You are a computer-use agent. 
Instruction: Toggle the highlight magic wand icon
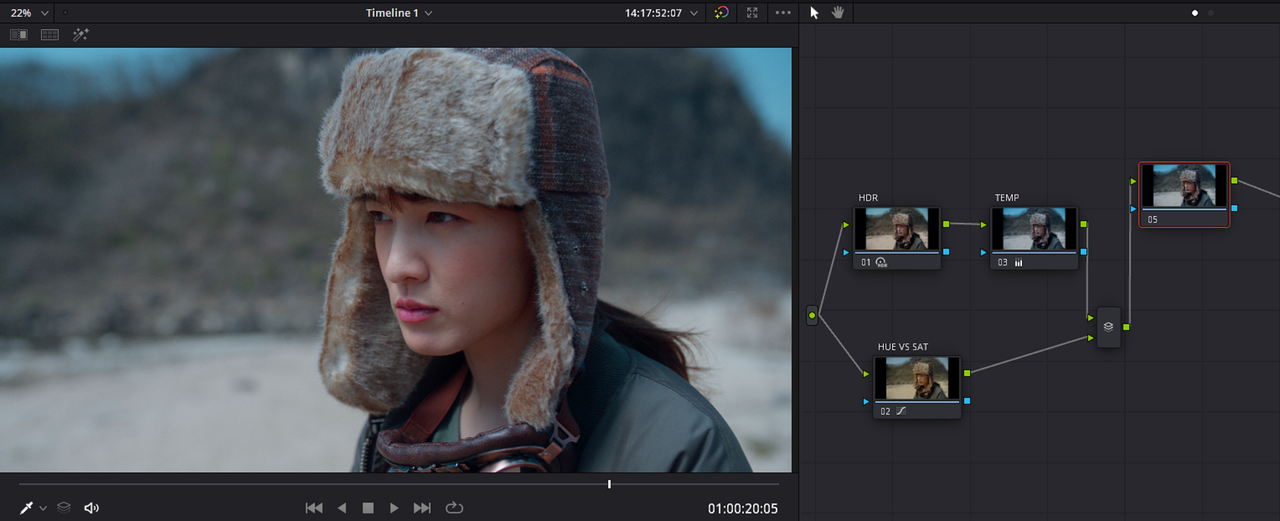81,34
